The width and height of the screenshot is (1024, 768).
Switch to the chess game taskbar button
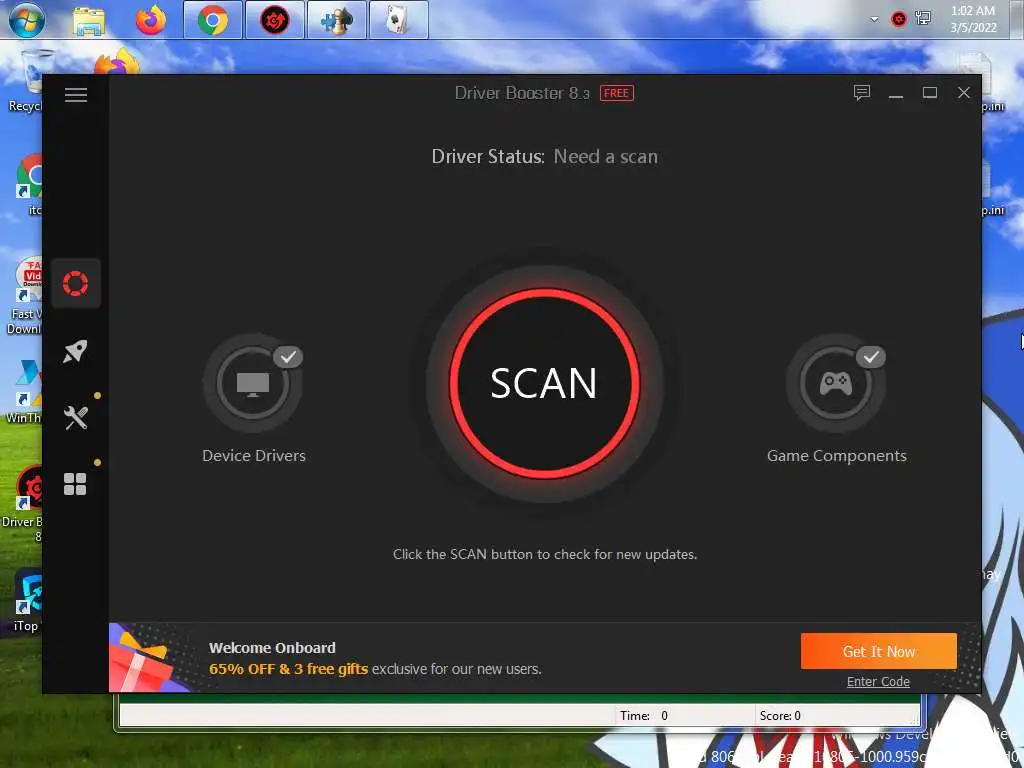[336, 20]
